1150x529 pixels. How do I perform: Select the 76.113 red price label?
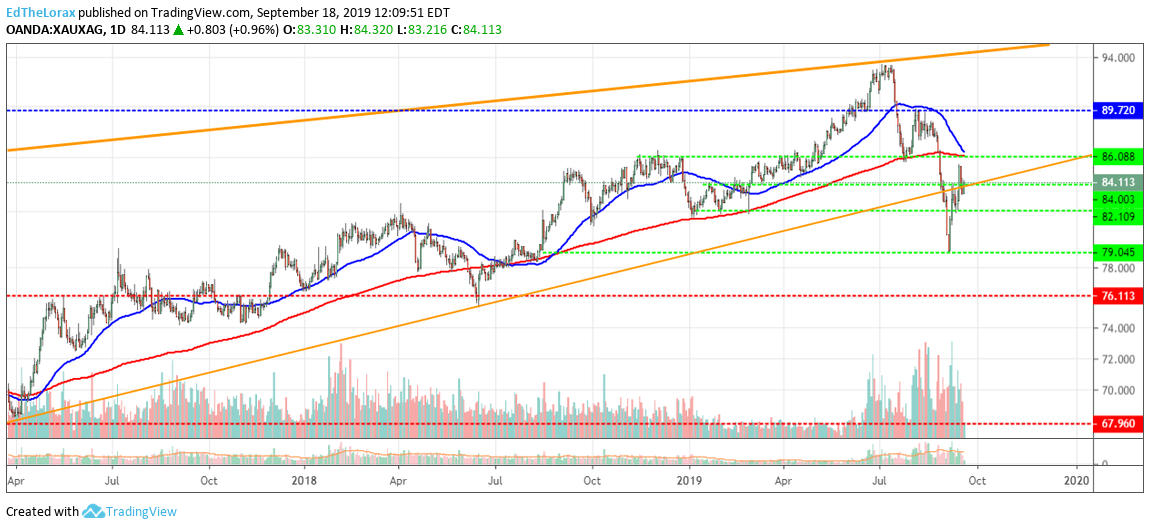coord(1118,296)
